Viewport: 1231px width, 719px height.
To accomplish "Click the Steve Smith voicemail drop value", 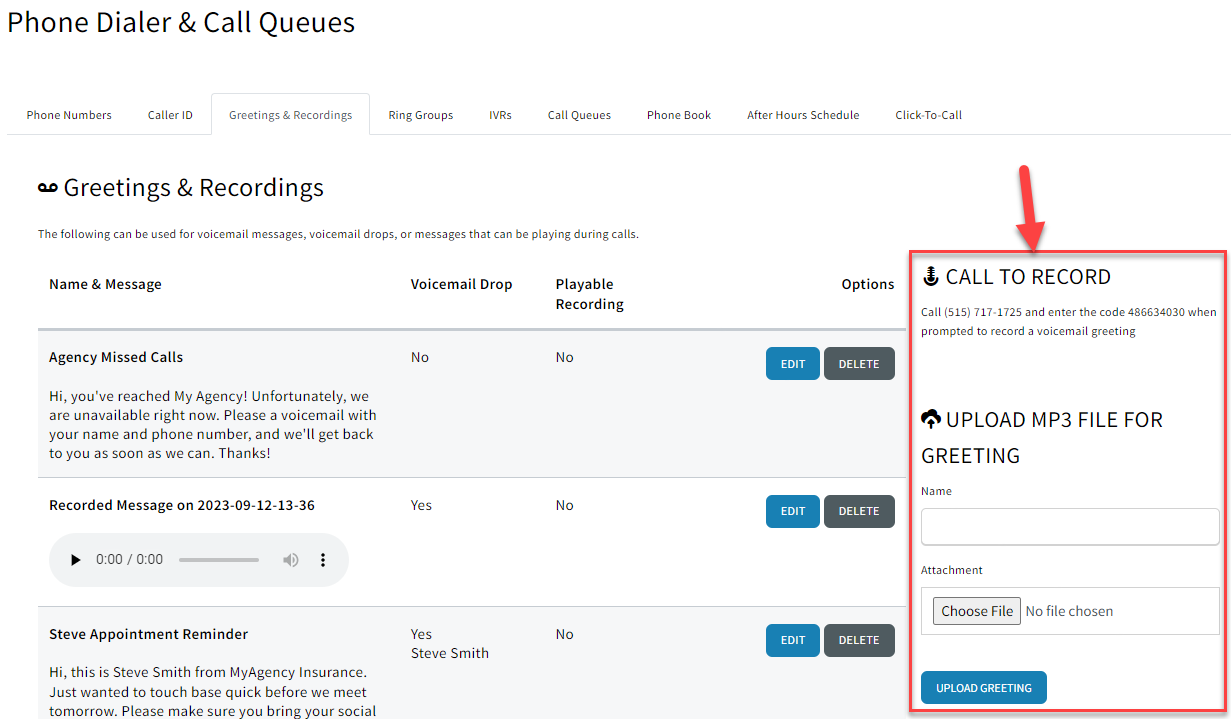I will [x=450, y=653].
